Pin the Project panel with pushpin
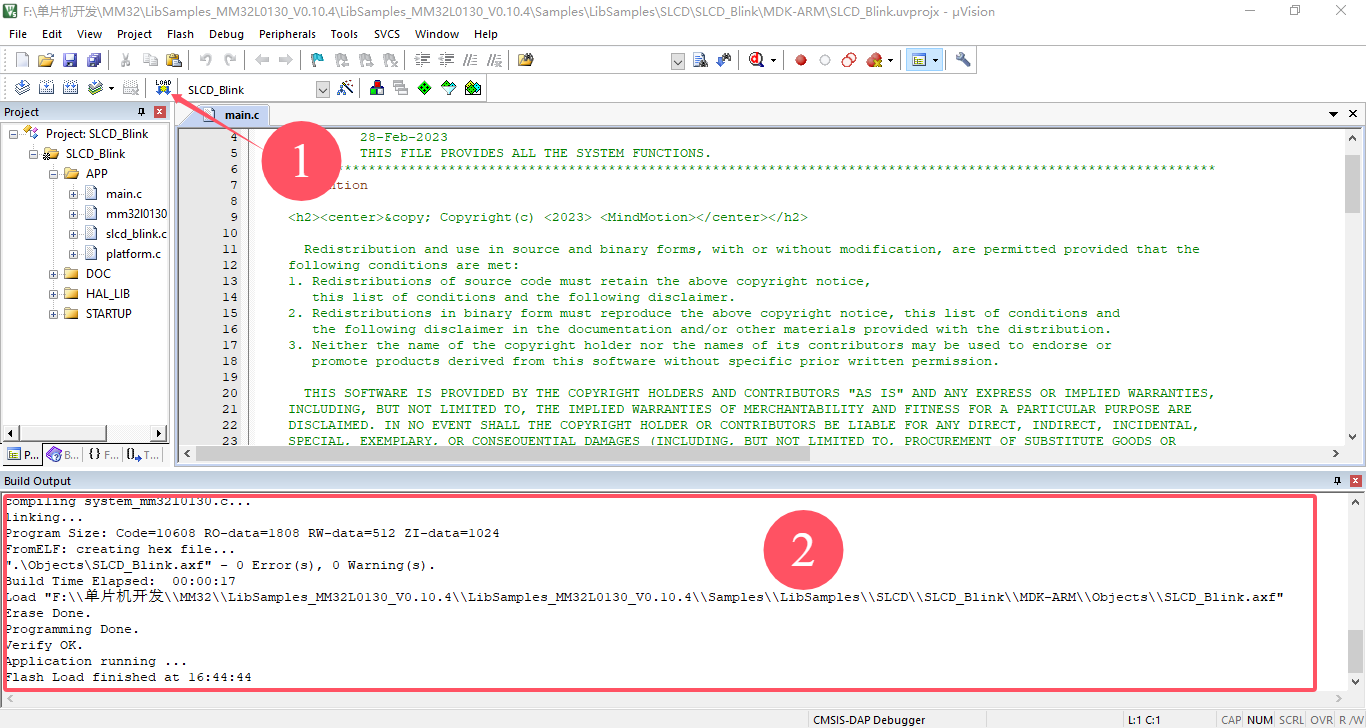The image size is (1366, 728). coord(141,112)
